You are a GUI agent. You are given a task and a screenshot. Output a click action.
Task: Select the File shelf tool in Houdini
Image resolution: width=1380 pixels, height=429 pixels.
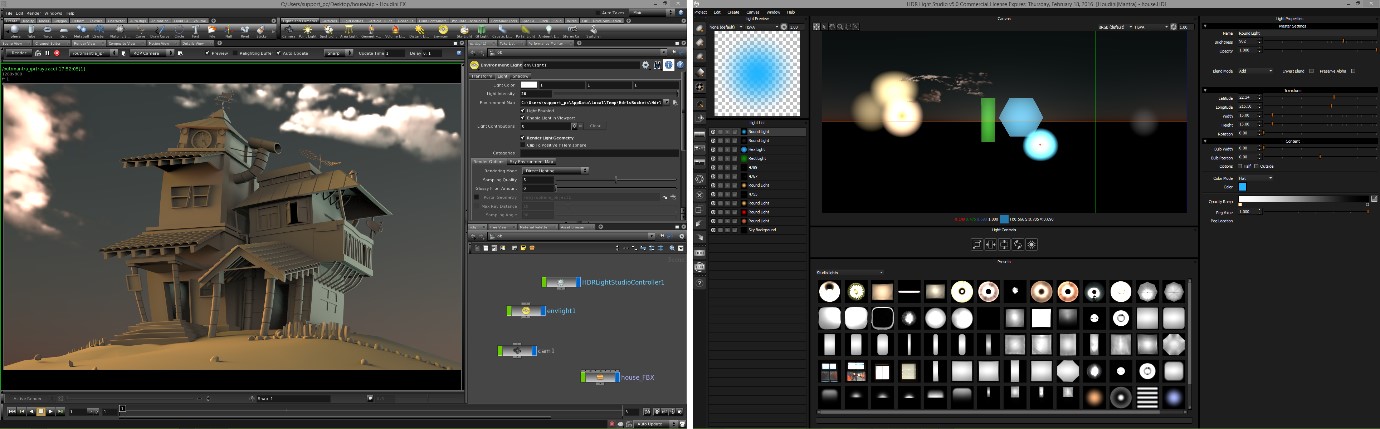click(x=212, y=31)
